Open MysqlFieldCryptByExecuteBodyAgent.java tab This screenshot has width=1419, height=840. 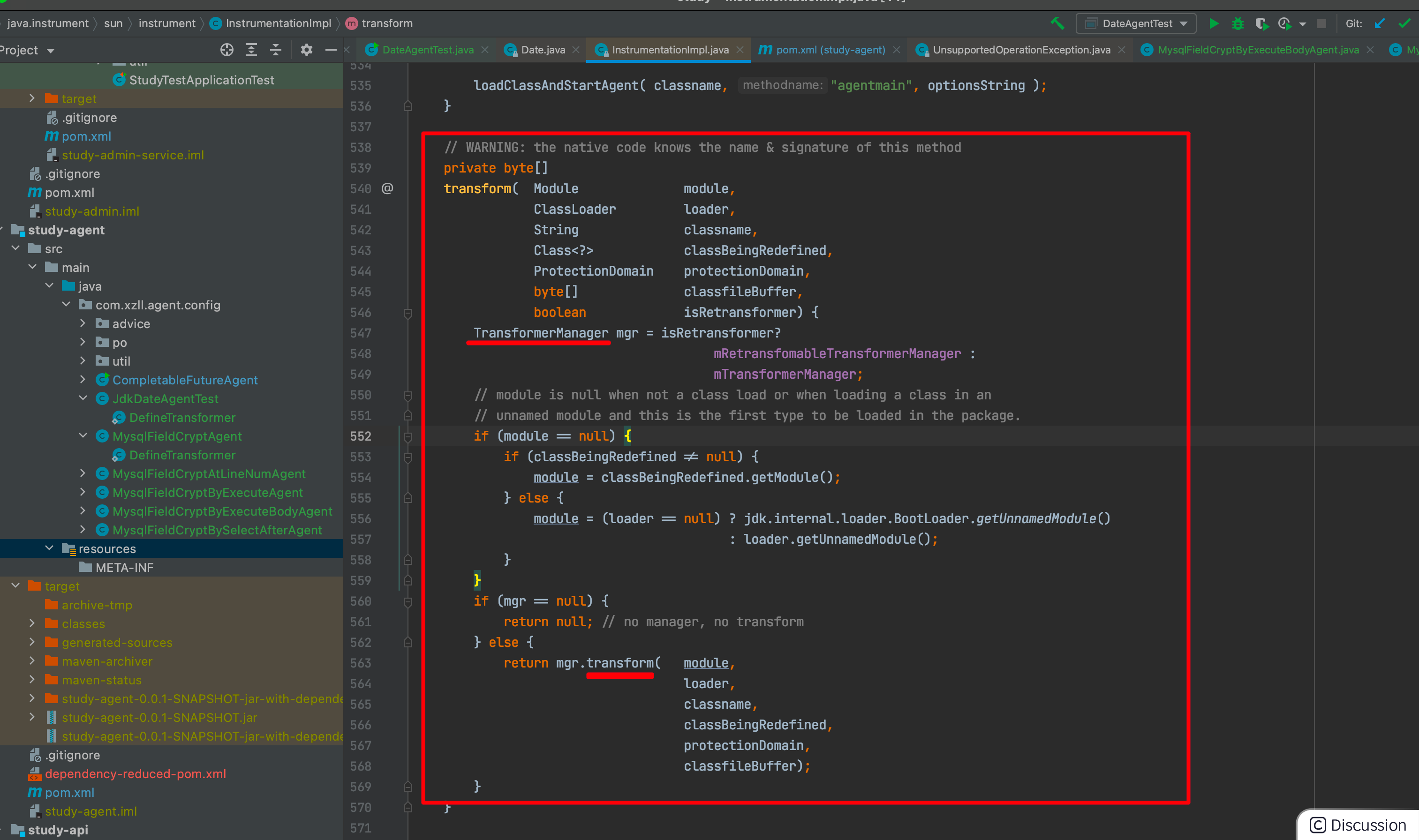tap(1258, 50)
